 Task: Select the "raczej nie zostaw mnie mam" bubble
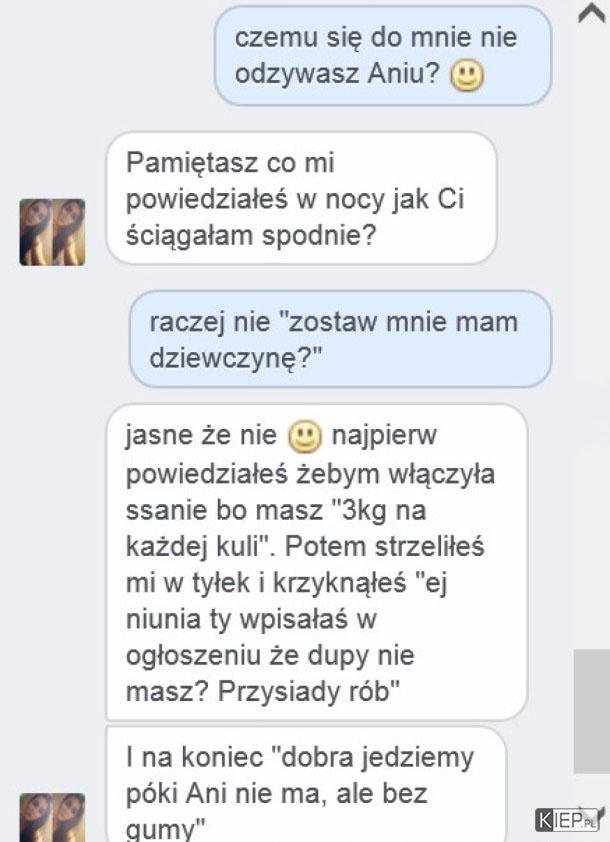[x=340, y=339]
